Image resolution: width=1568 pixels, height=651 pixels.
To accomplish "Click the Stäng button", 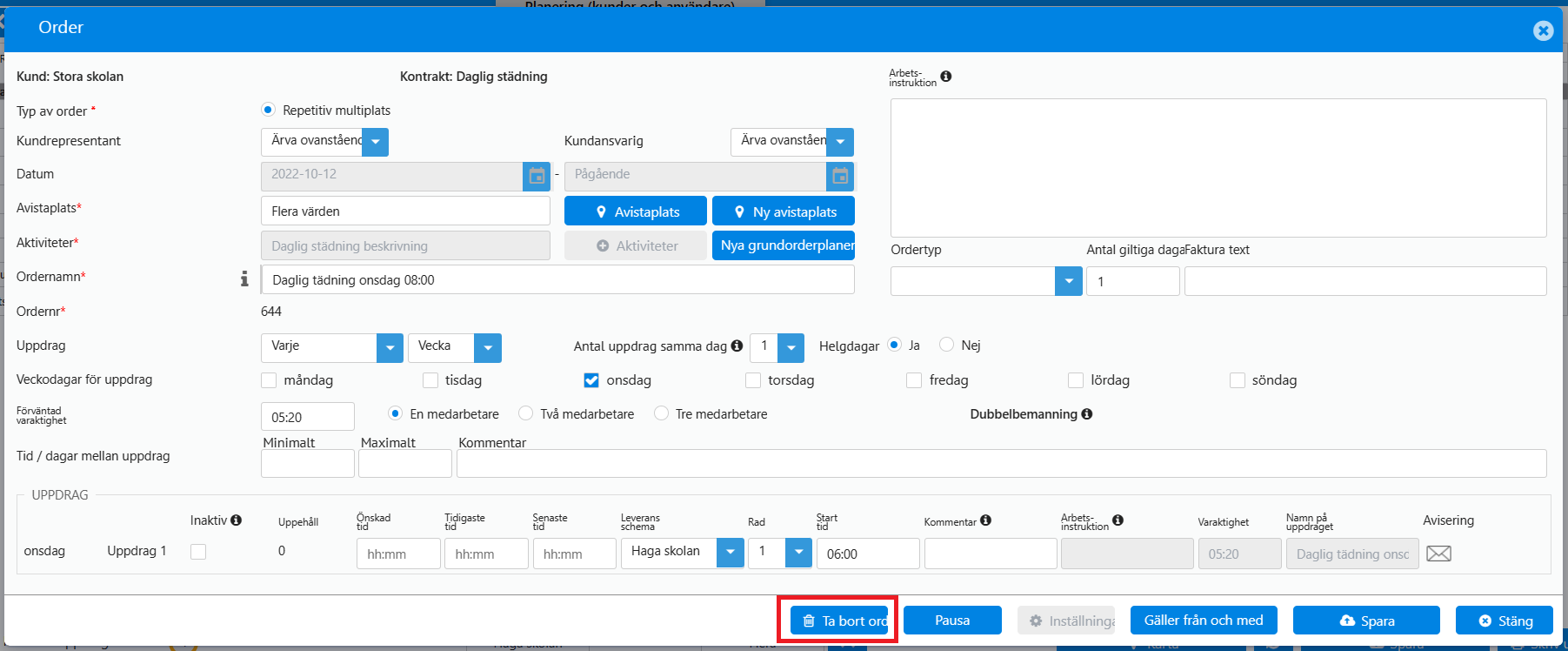I will coord(1505,621).
